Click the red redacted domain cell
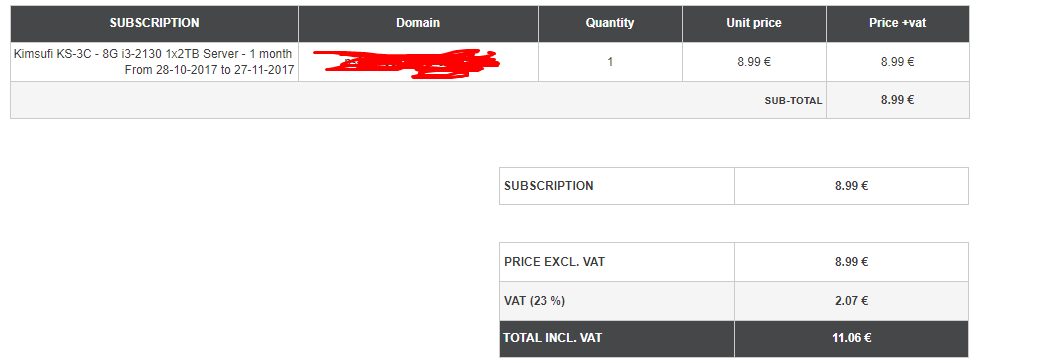Viewport: 1038px width, 363px height. [406, 63]
